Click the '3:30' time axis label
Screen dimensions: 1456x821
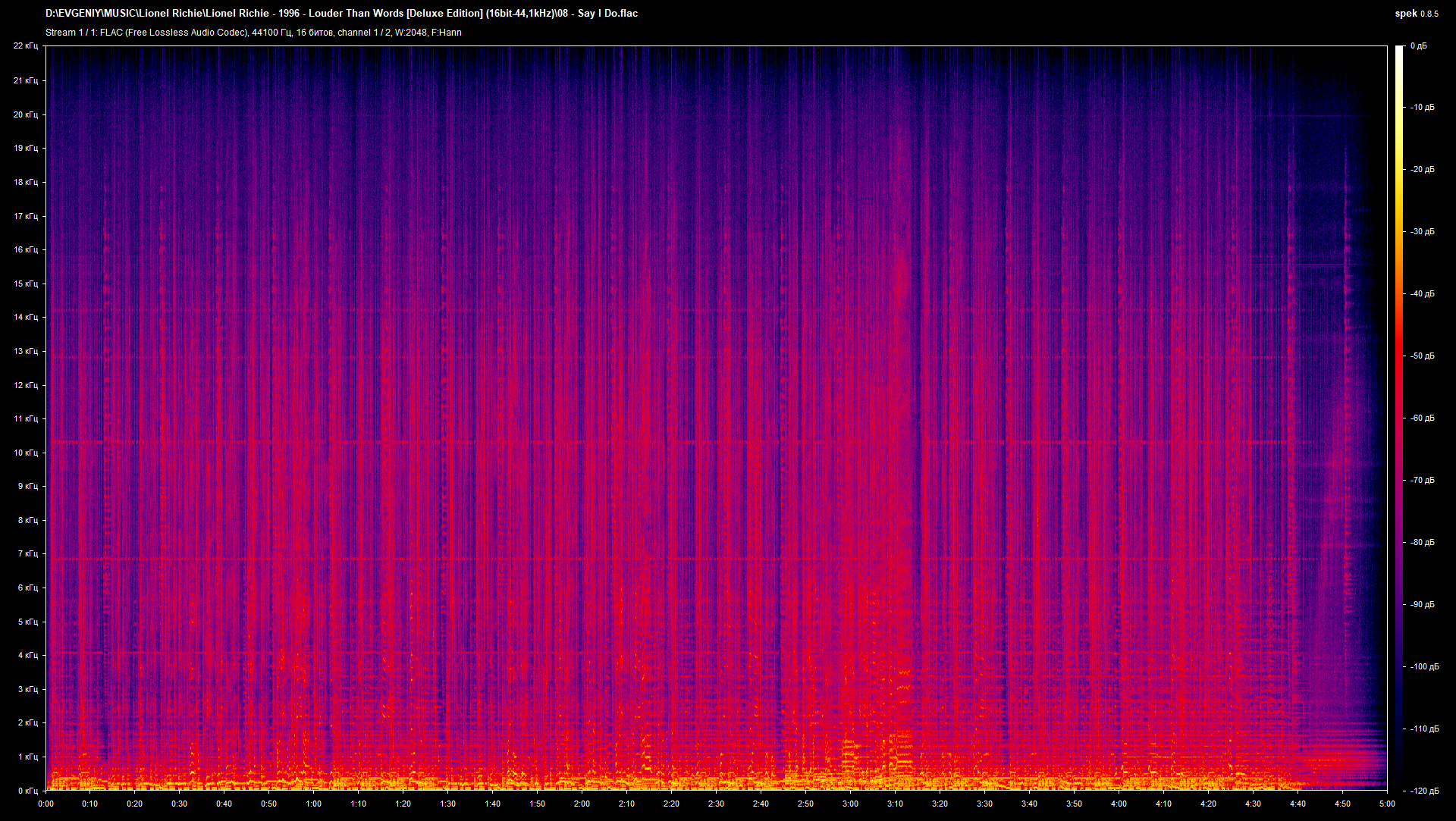point(984,804)
